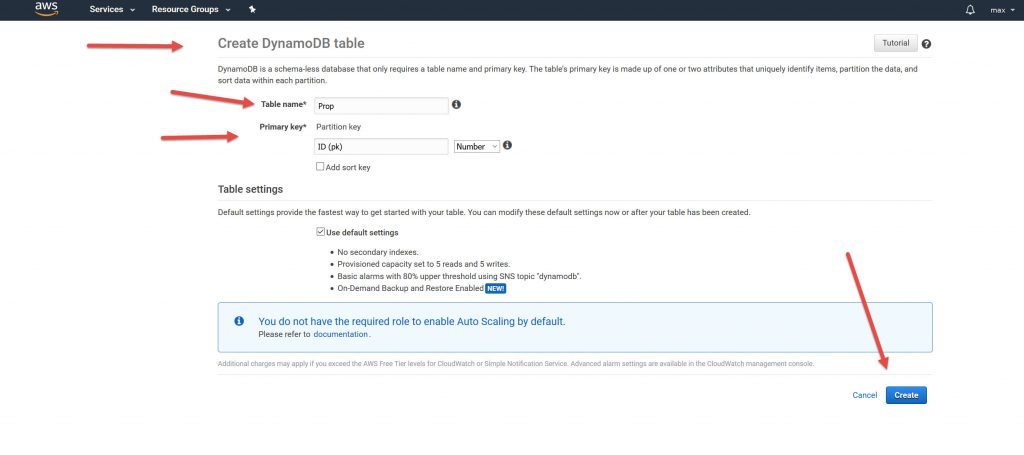Click the Cancel link

pyautogui.click(x=864, y=395)
